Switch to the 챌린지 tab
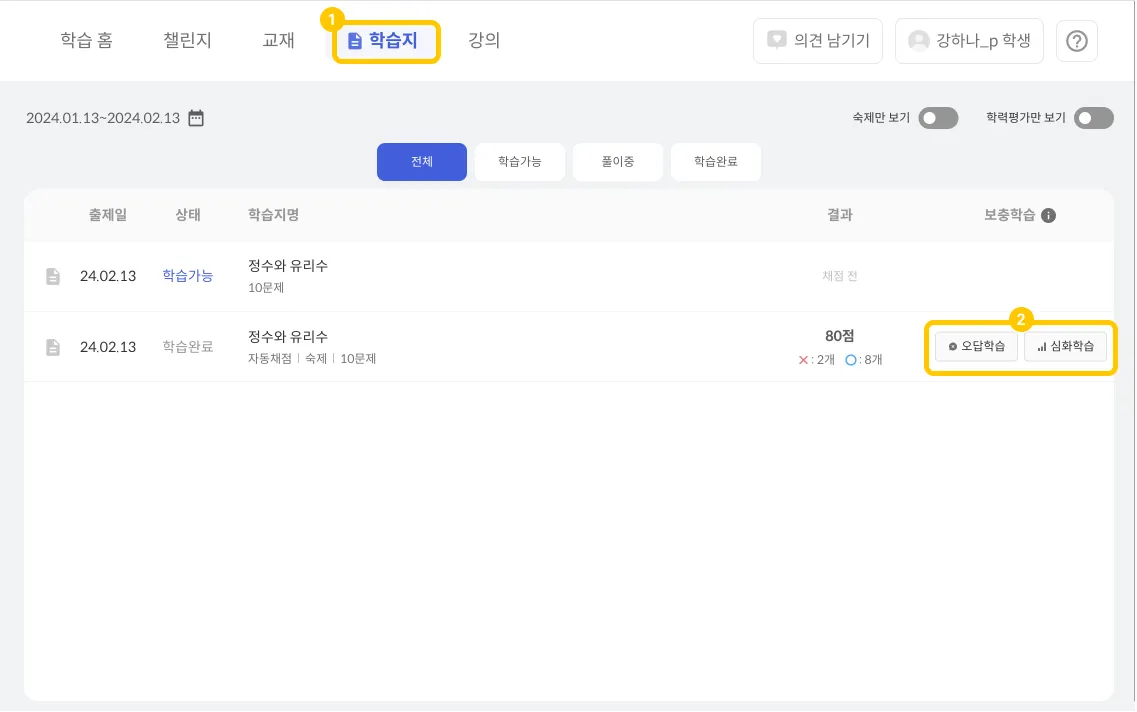The width and height of the screenshot is (1137, 712). [187, 41]
